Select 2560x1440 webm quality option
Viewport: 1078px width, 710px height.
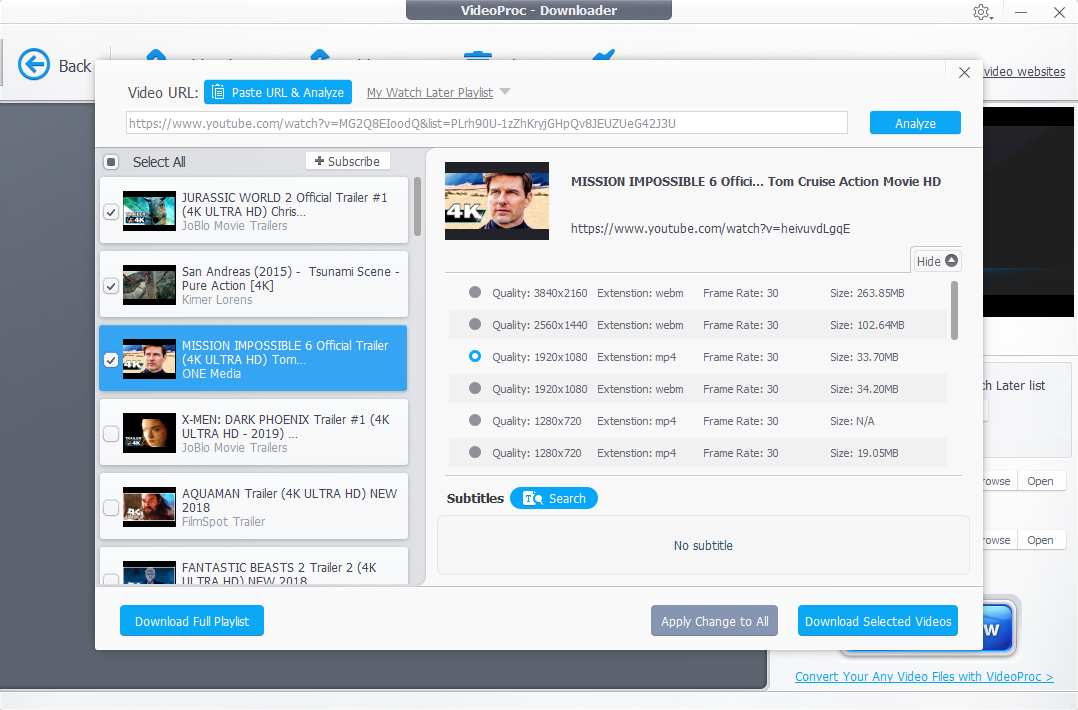pyautogui.click(x=474, y=324)
